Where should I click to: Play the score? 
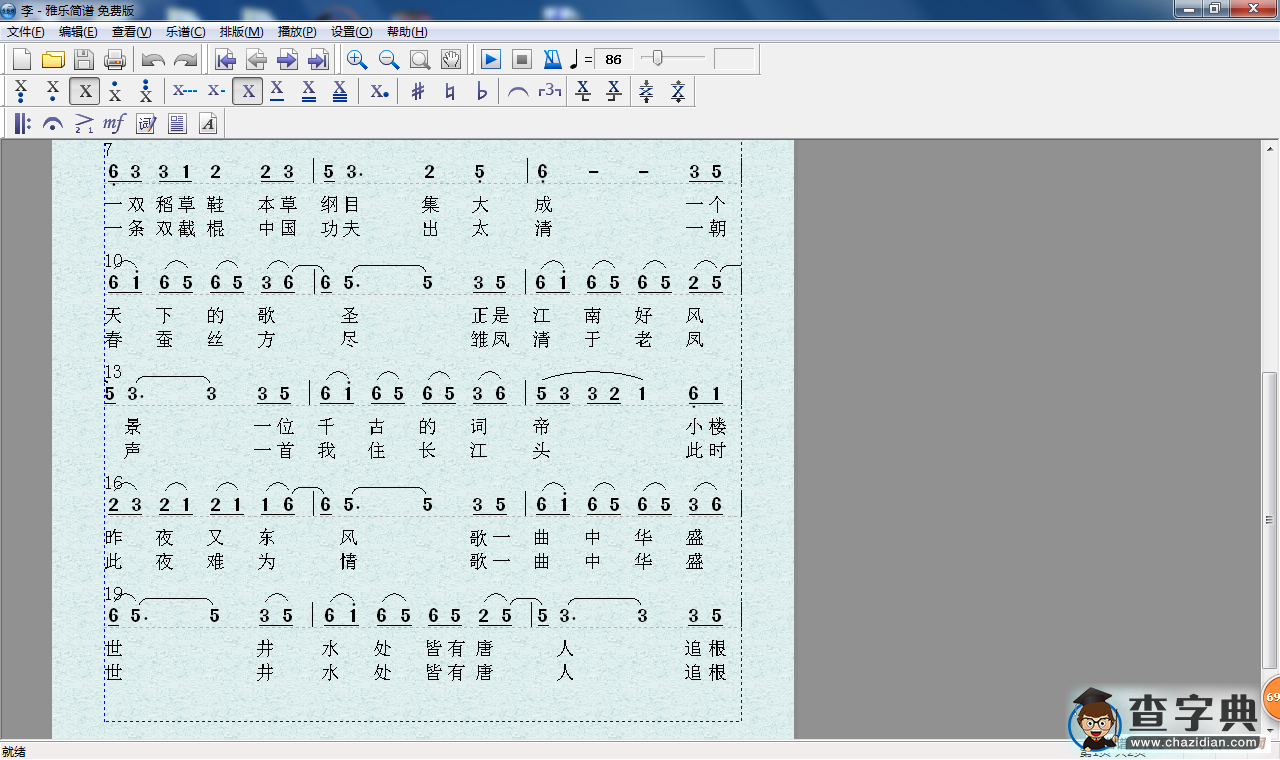(x=490, y=59)
